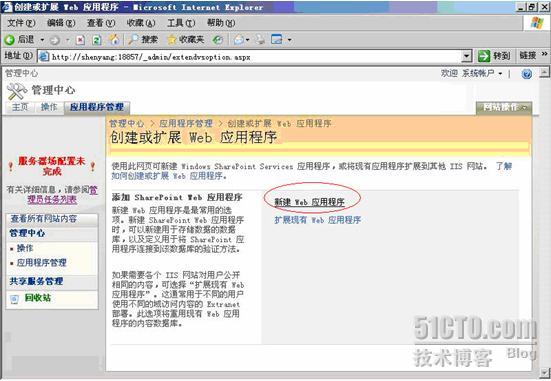Open the dropdown beside the Back button
Image resolution: width=551 pixels, height=381 pixels.
(42, 40)
